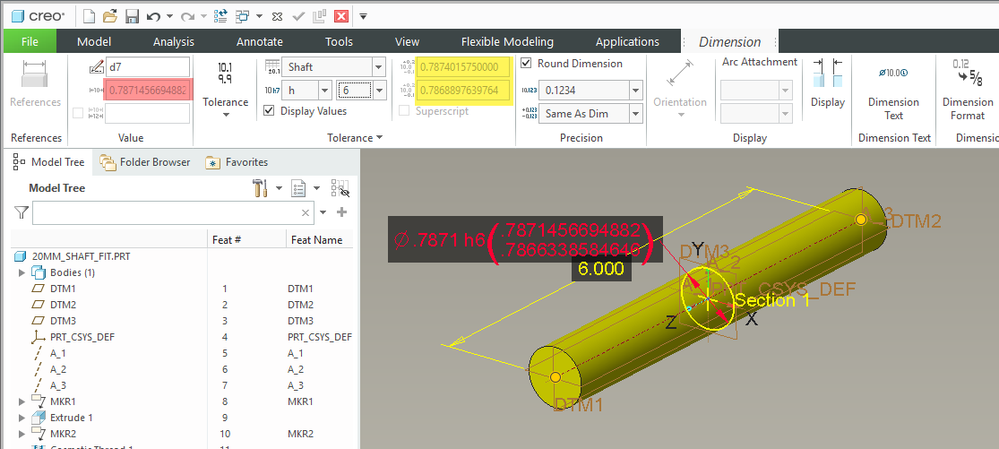Open the Dimension Format tool

coord(967,88)
